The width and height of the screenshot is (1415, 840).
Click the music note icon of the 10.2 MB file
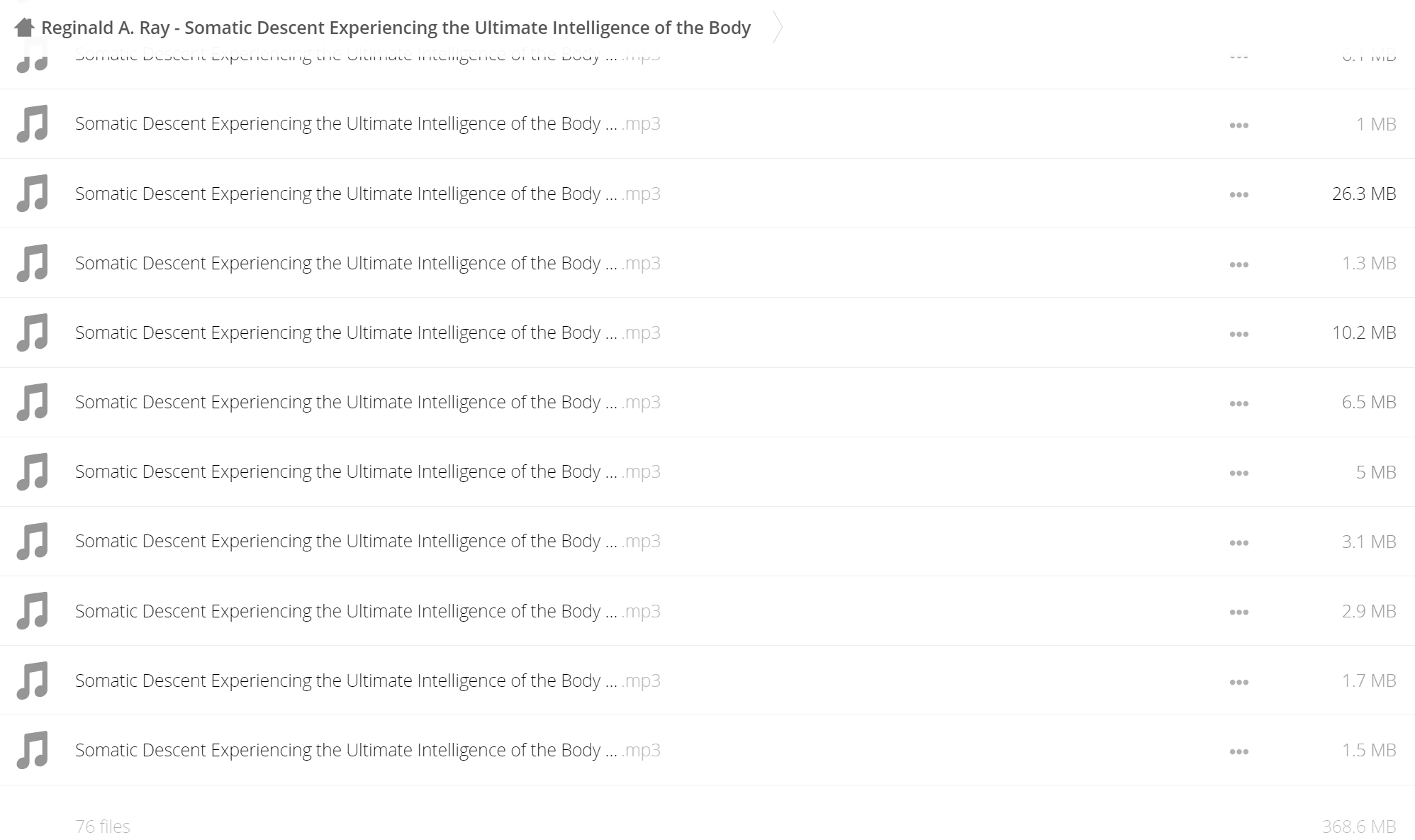tap(33, 332)
